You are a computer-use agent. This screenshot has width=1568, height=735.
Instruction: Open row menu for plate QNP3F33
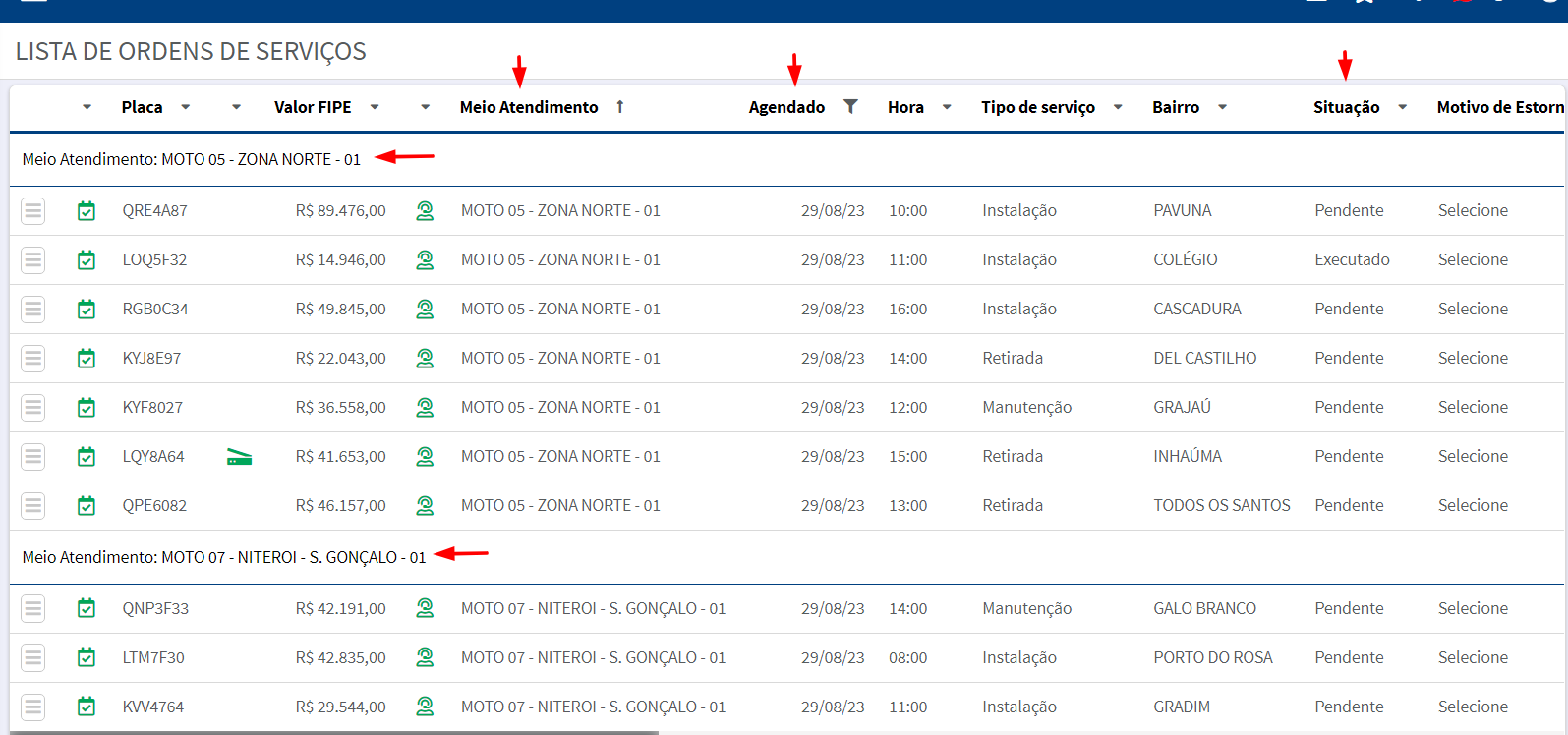tap(33, 608)
